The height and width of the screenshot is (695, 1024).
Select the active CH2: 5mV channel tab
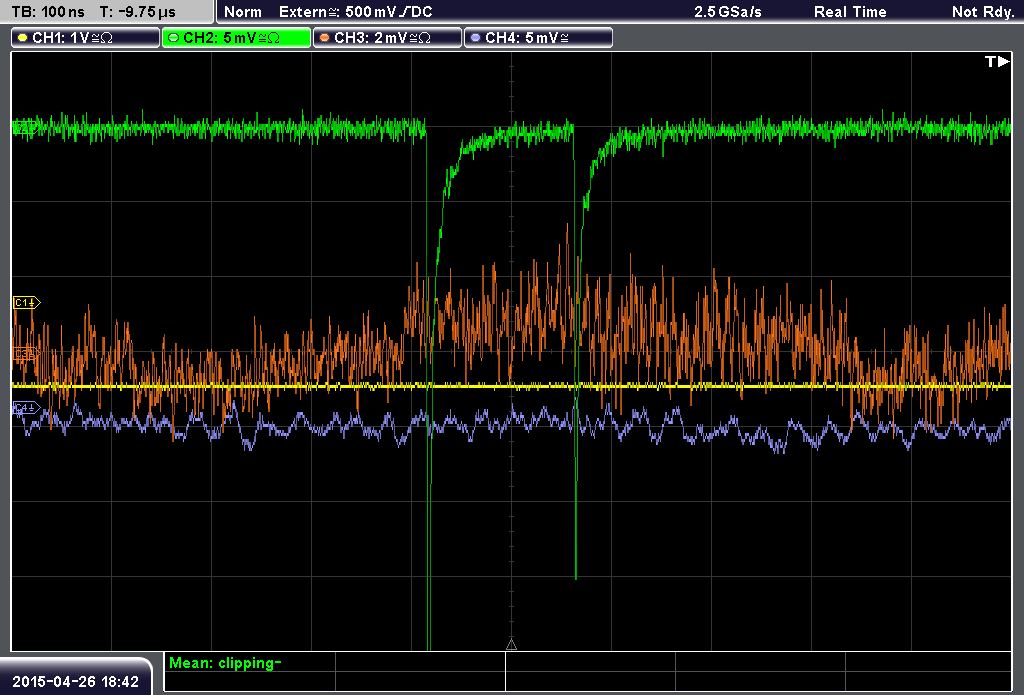pyautogui.click(x=236, y=38)
